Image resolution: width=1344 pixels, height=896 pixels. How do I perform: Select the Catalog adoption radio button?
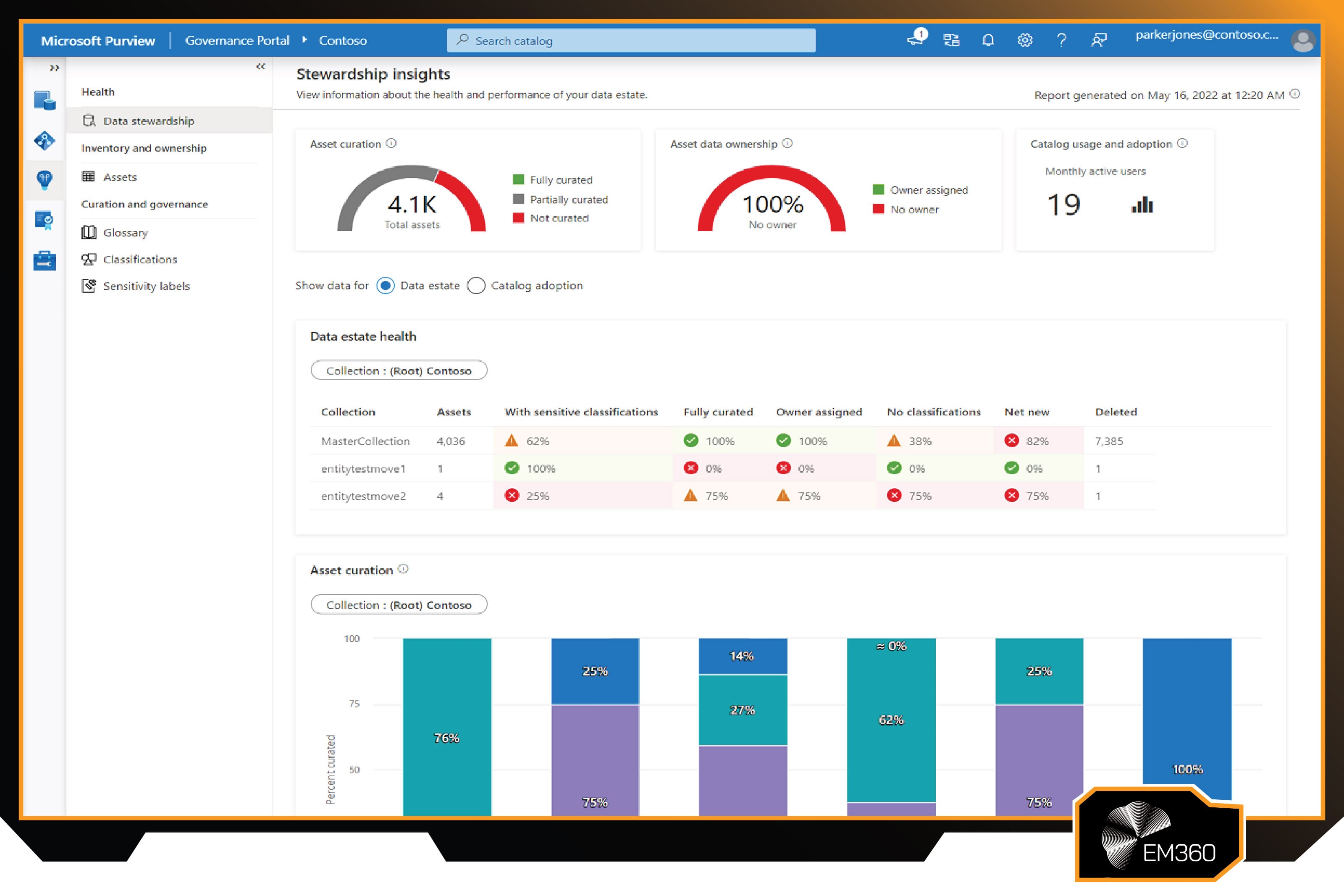coord(476,286)
